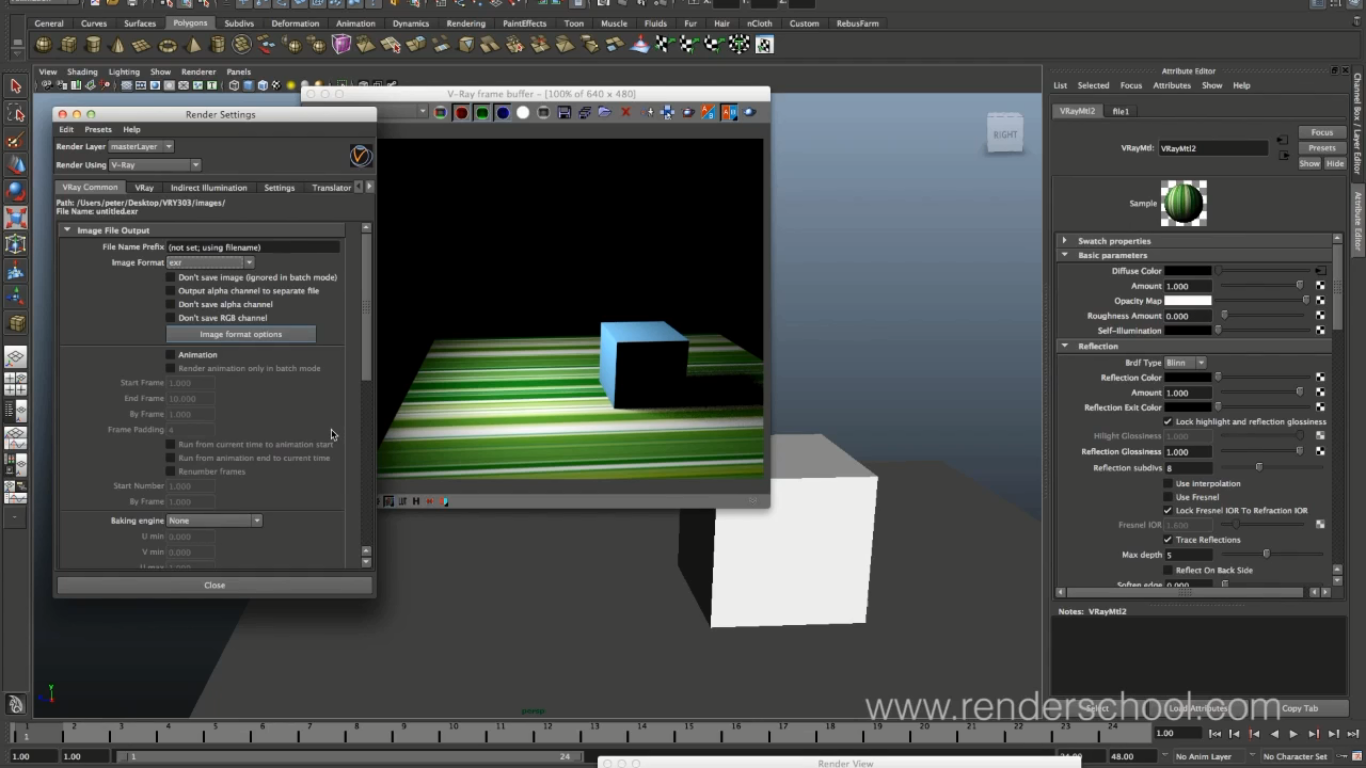
Task: Select the Rendering shelf tab
Action: (466, 23)
